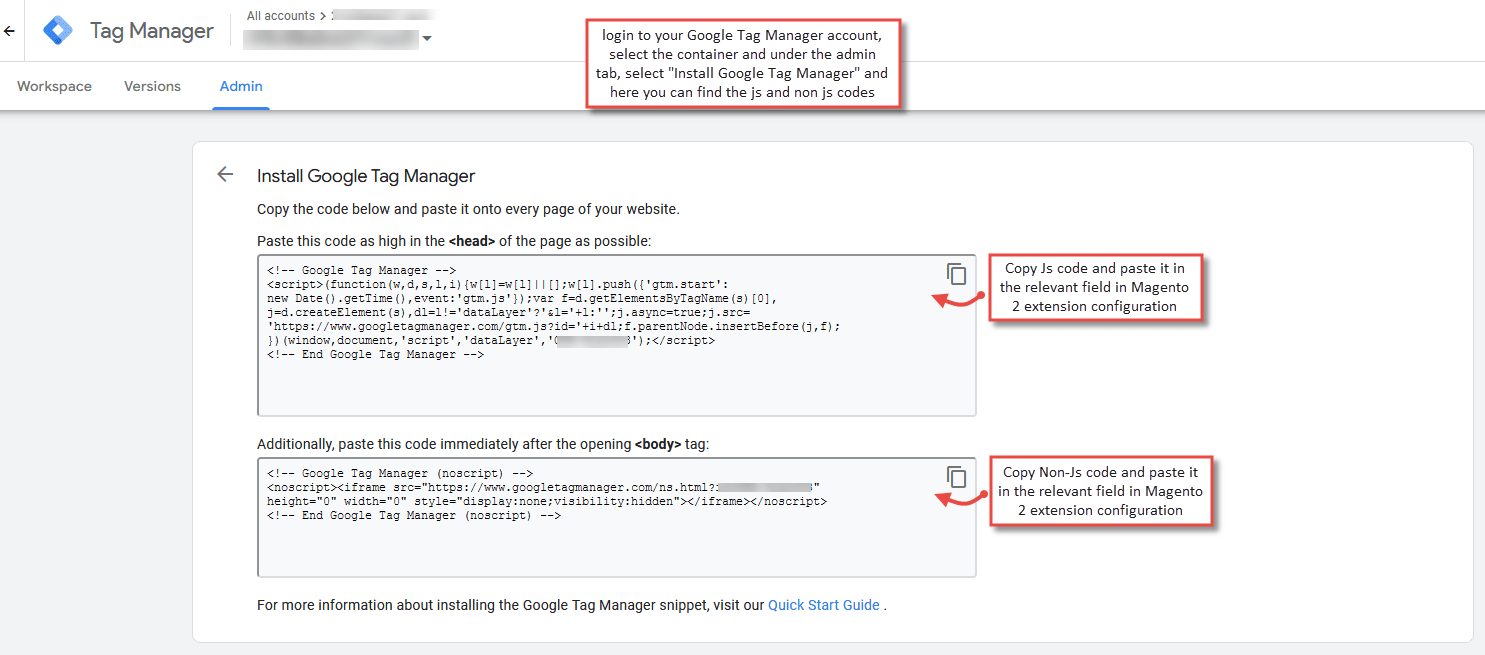The width and height of the screenshot is (1485, 655).
Task: Select the copy icon above the lower red arrow
Action: (957, 477)
